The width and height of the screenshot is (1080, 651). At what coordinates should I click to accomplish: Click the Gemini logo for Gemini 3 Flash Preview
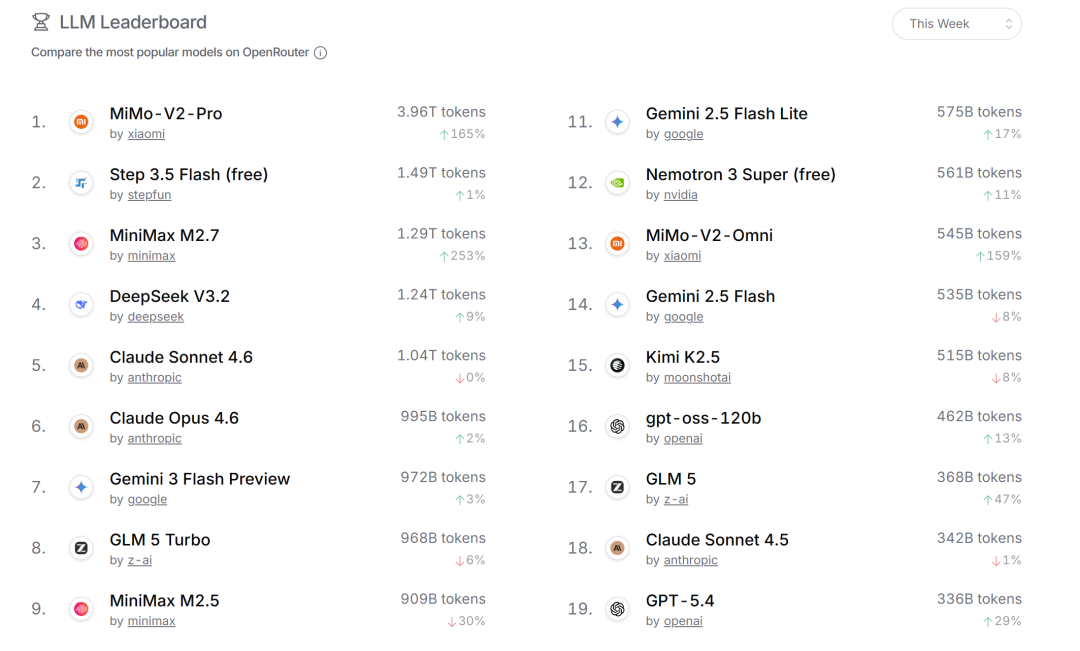(82, 488)
